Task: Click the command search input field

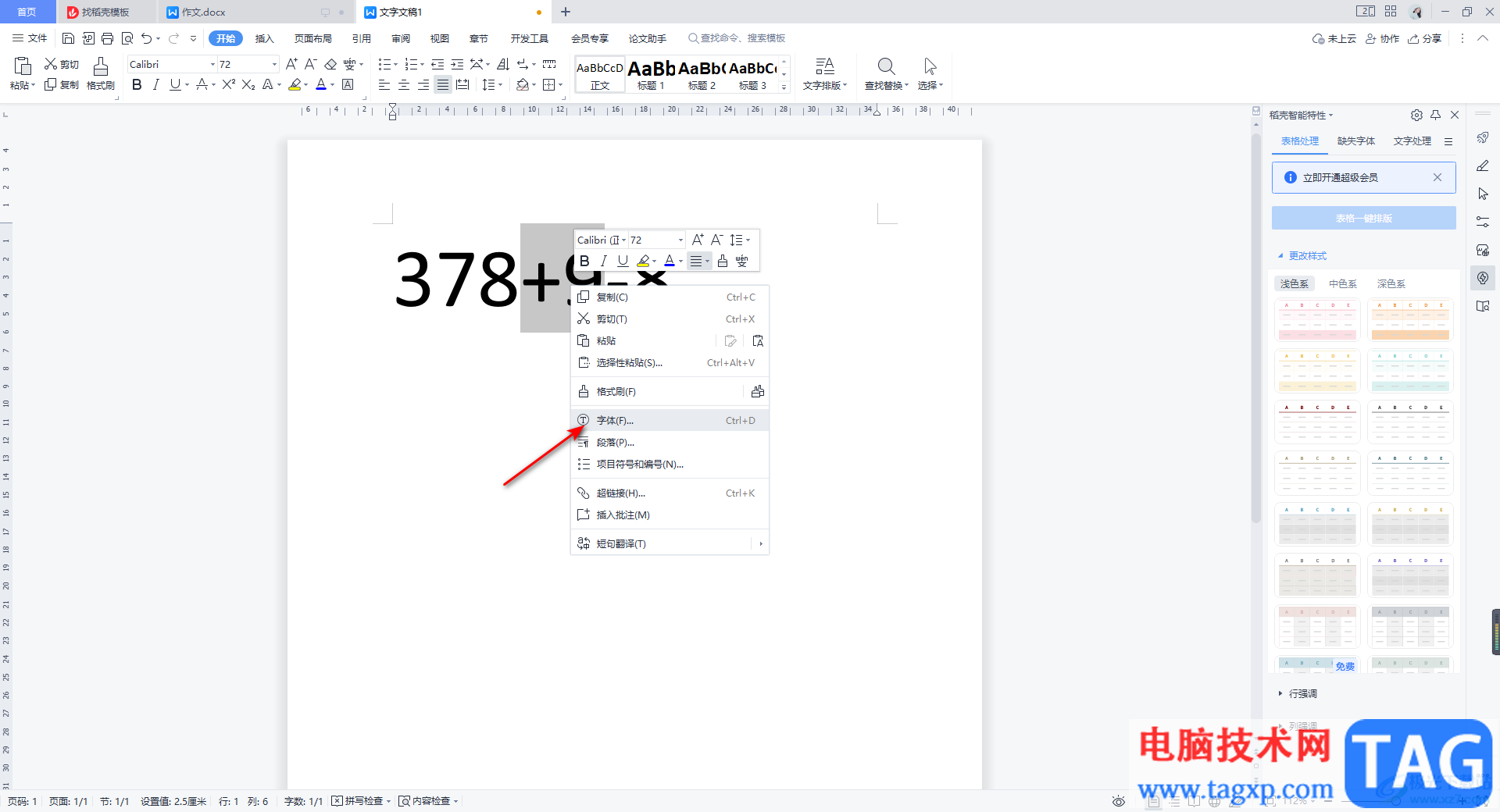Action: 742,38
